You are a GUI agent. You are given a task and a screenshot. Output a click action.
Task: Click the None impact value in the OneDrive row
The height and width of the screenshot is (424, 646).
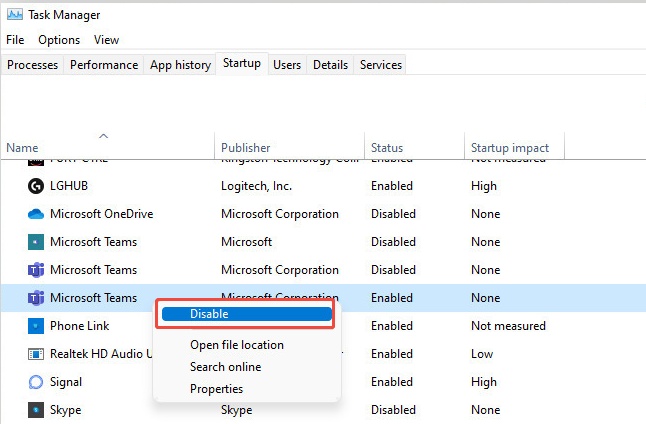(x=485, y=214)
